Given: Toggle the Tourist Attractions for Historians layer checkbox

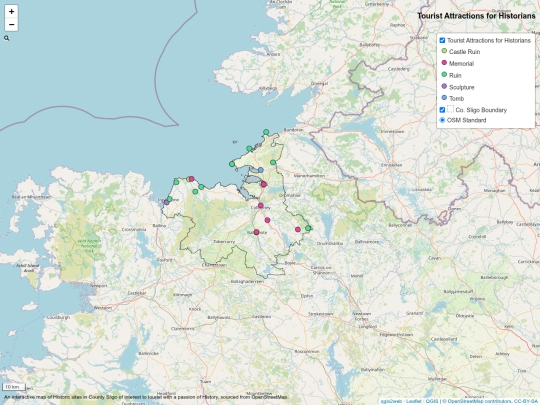Looking at the screenshot, I should 442,40.
